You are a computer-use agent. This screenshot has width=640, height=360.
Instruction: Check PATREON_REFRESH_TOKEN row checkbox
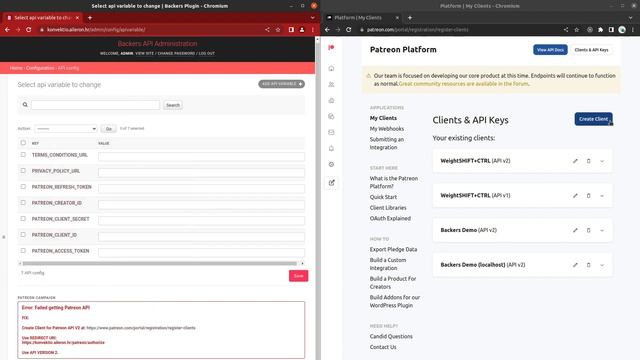click(23, 187)
